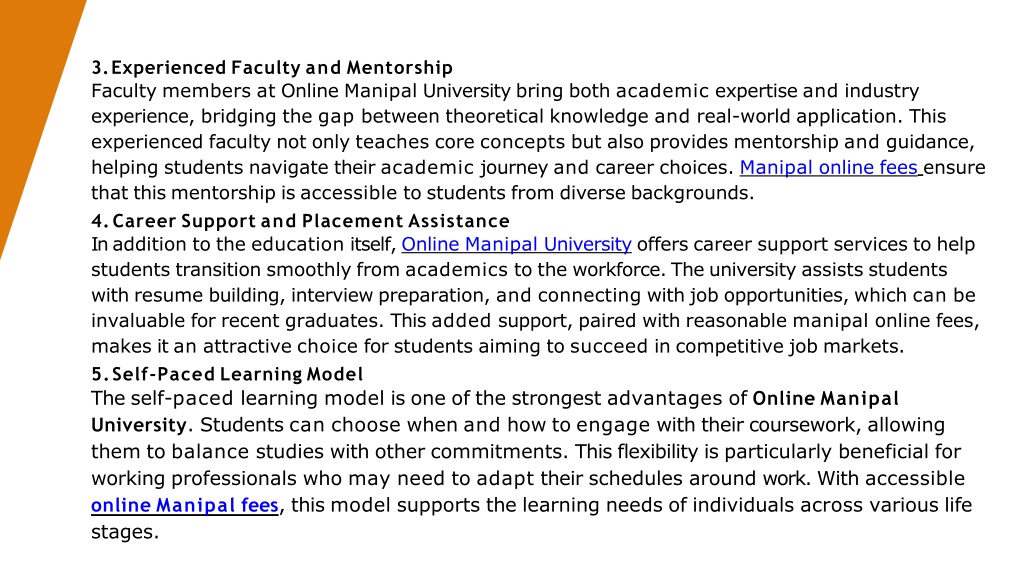Image resolution: width=1024 pixels, height=576 pixels.
Task: Click the line "The self-paced learning model is one"
Action: [494, 398]
